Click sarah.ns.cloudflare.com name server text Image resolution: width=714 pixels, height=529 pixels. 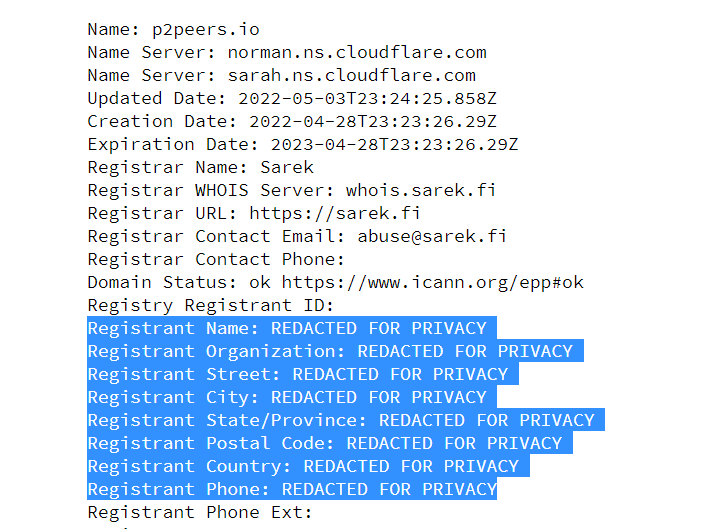click(x=351, y=75)
